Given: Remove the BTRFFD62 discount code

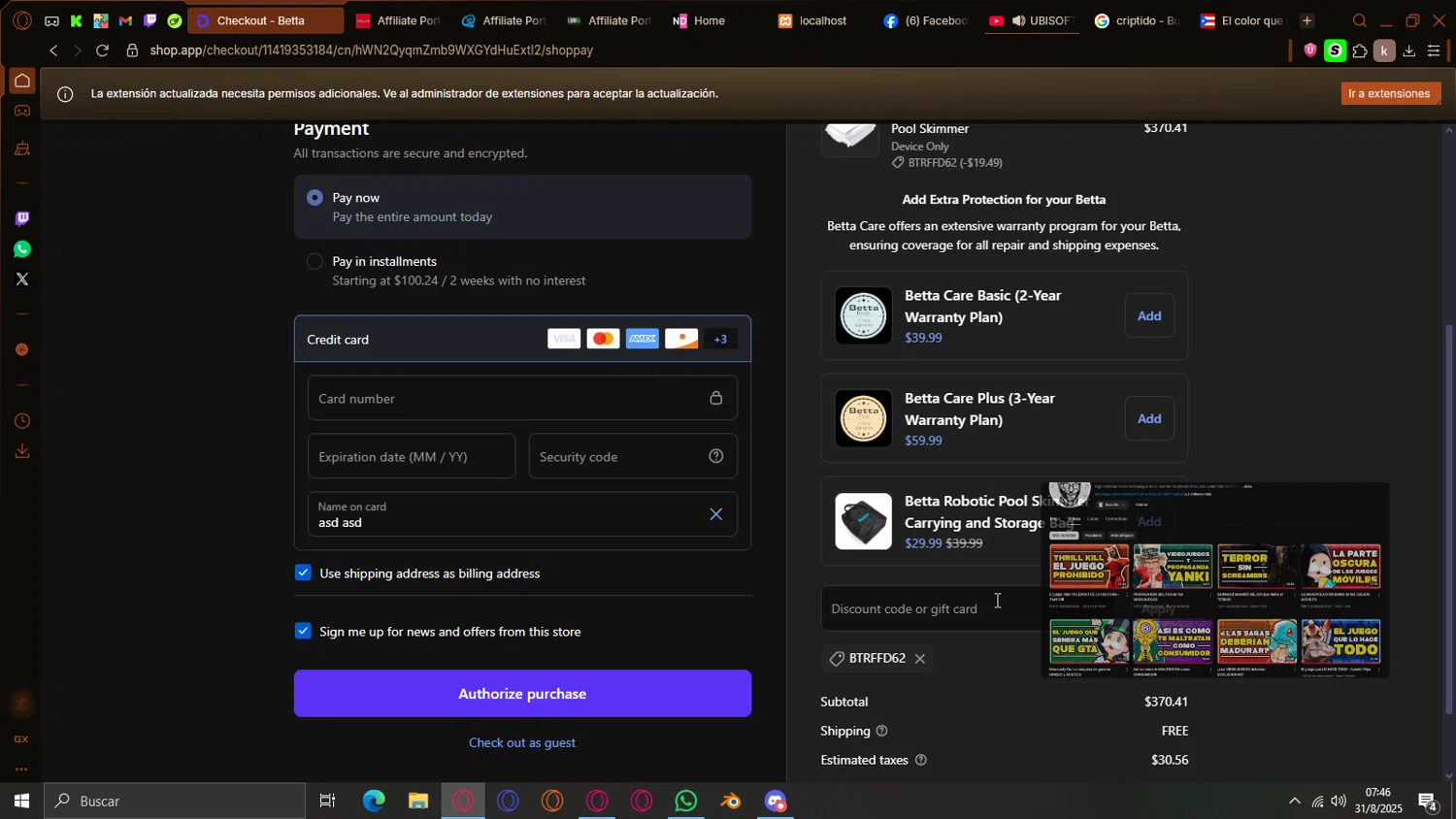Looking at the screenshot, I should [919, 659].
